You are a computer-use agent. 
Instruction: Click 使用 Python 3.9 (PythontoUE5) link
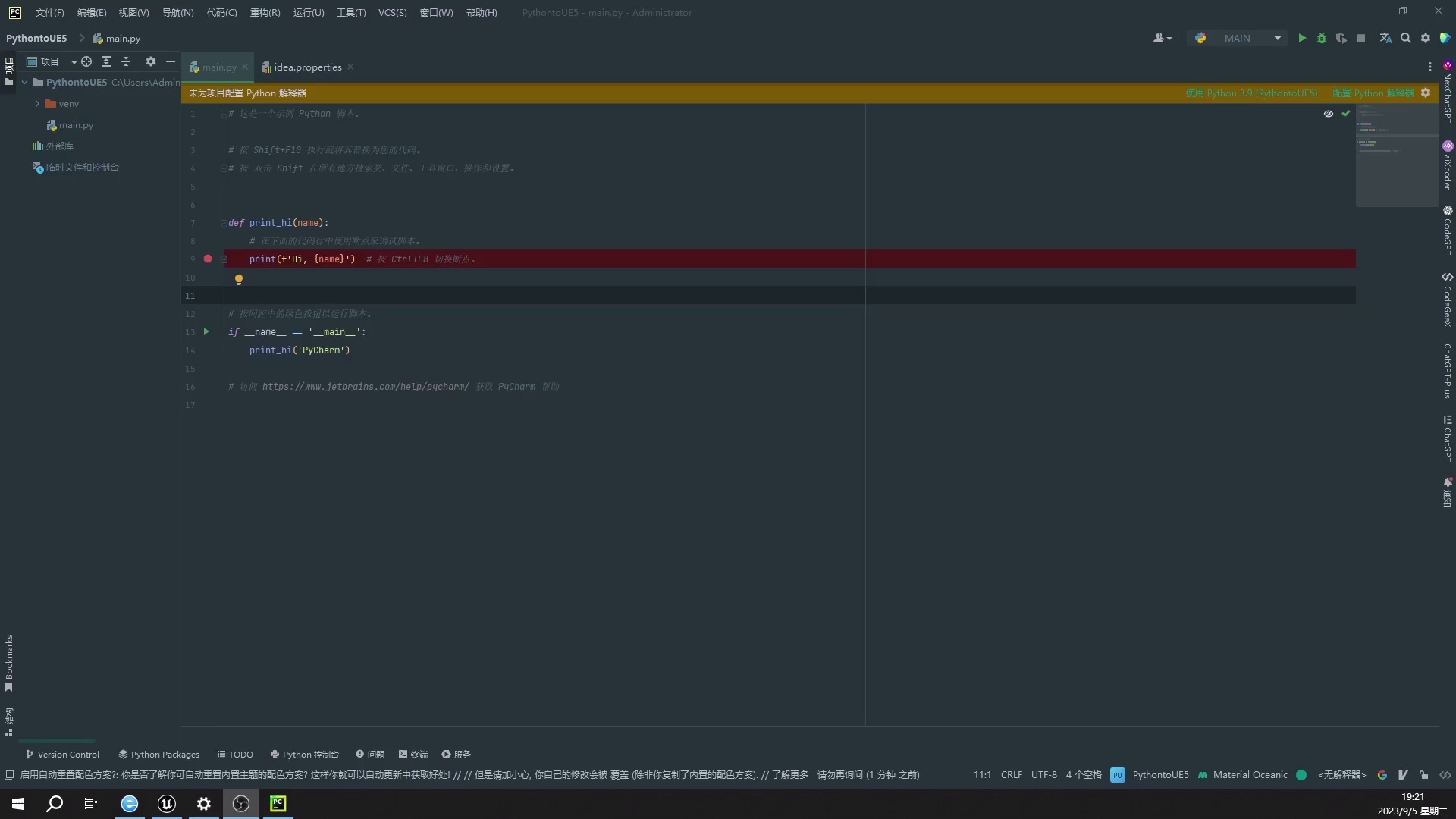coord(1251,93)
